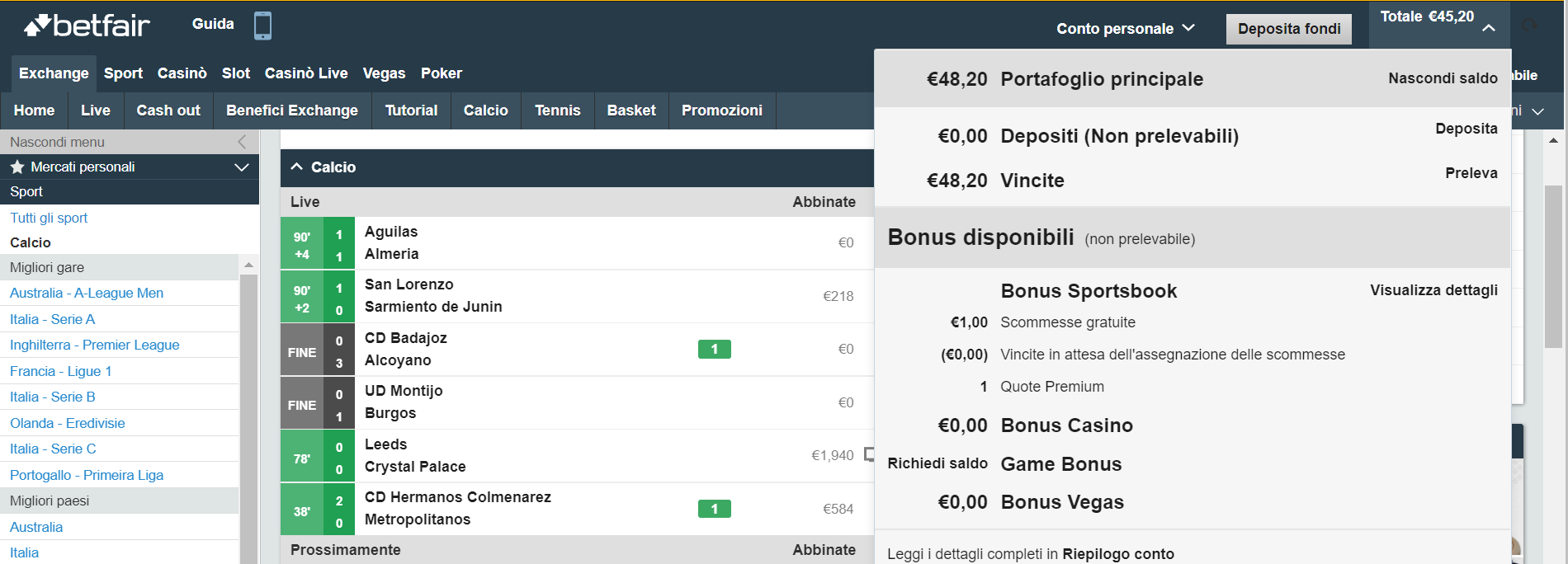The width and height of the screenshot is (1568, 564).
Task: Click the Deposita fondi button
Action: tap(1289, 29)
